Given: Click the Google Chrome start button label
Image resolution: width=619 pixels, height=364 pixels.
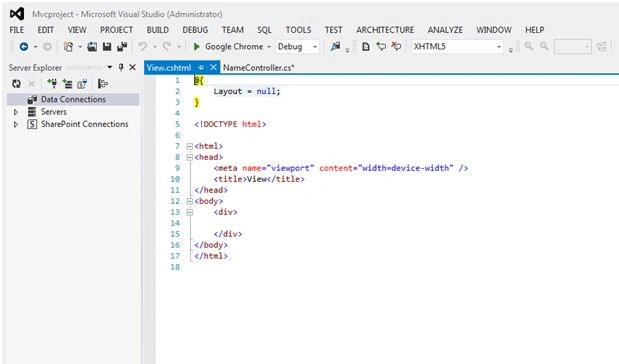Looking at the screenshot, I should point(234,47).
